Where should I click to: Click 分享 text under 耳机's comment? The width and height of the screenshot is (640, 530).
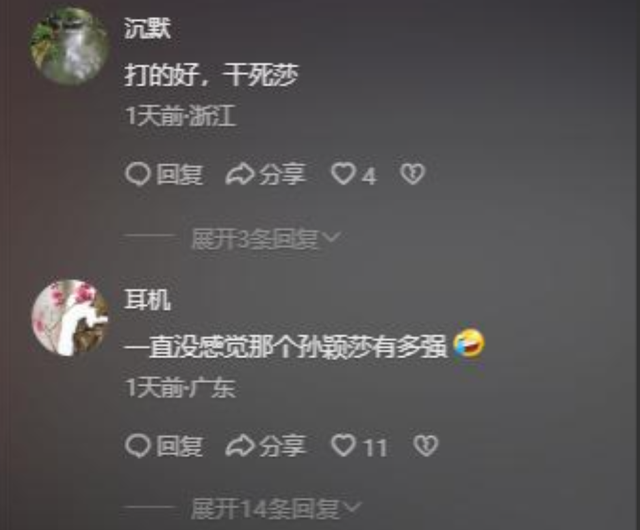[x=282, y=446]
